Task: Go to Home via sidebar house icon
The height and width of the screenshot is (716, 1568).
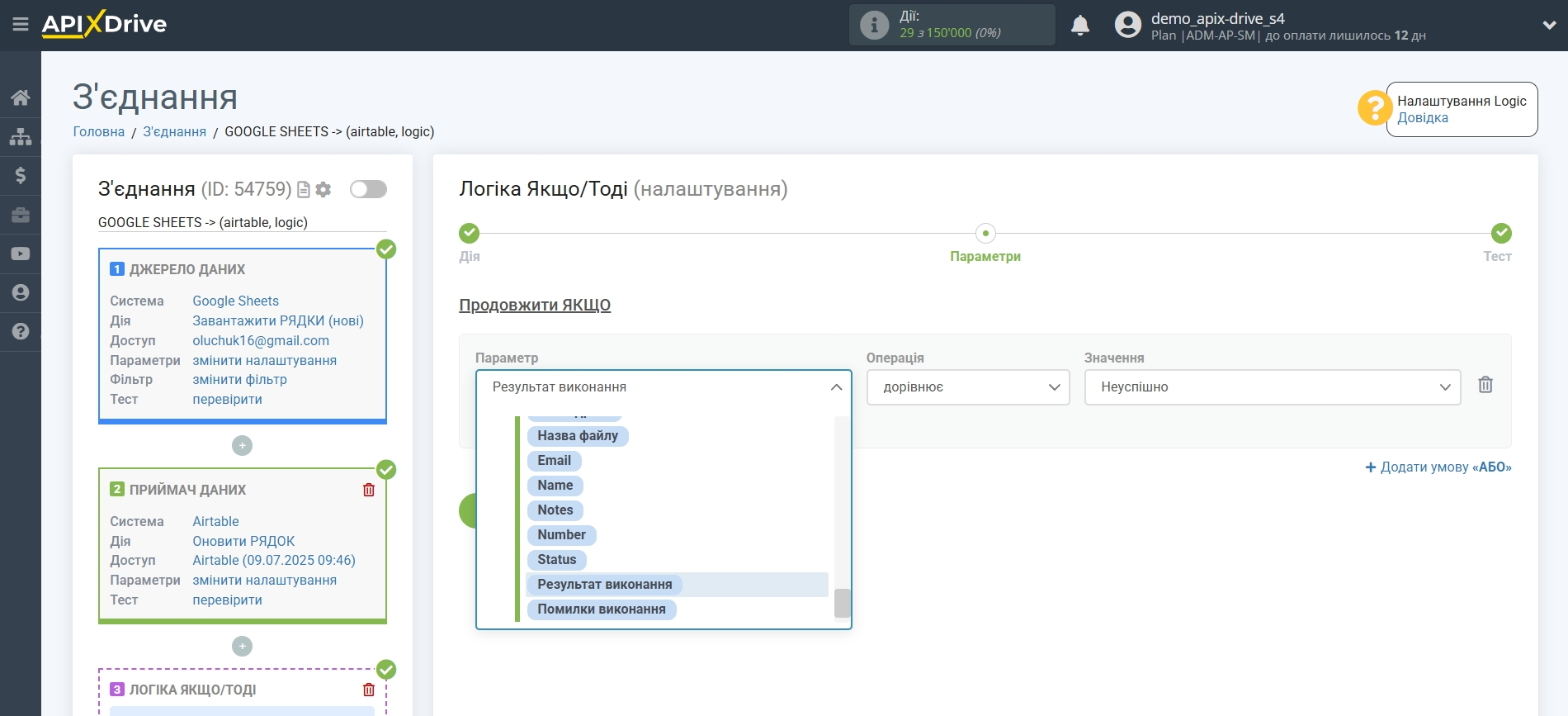Action: [21, 97]
